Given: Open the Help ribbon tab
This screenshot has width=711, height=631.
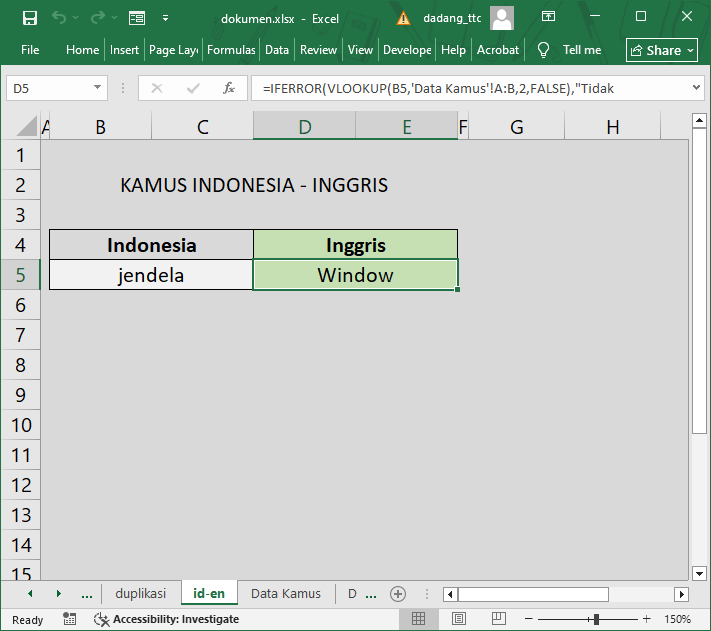Looking at the screenshot, I should [453, 50].
